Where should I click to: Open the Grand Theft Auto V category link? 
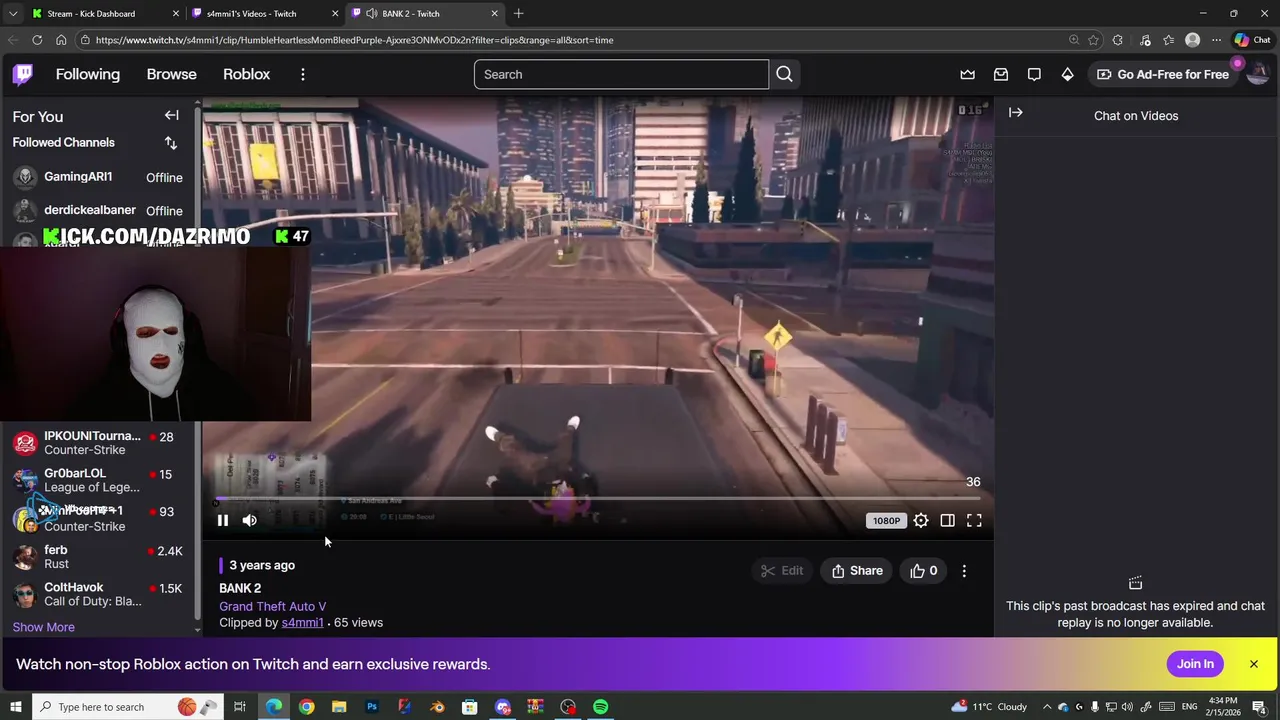coord(272,606)
